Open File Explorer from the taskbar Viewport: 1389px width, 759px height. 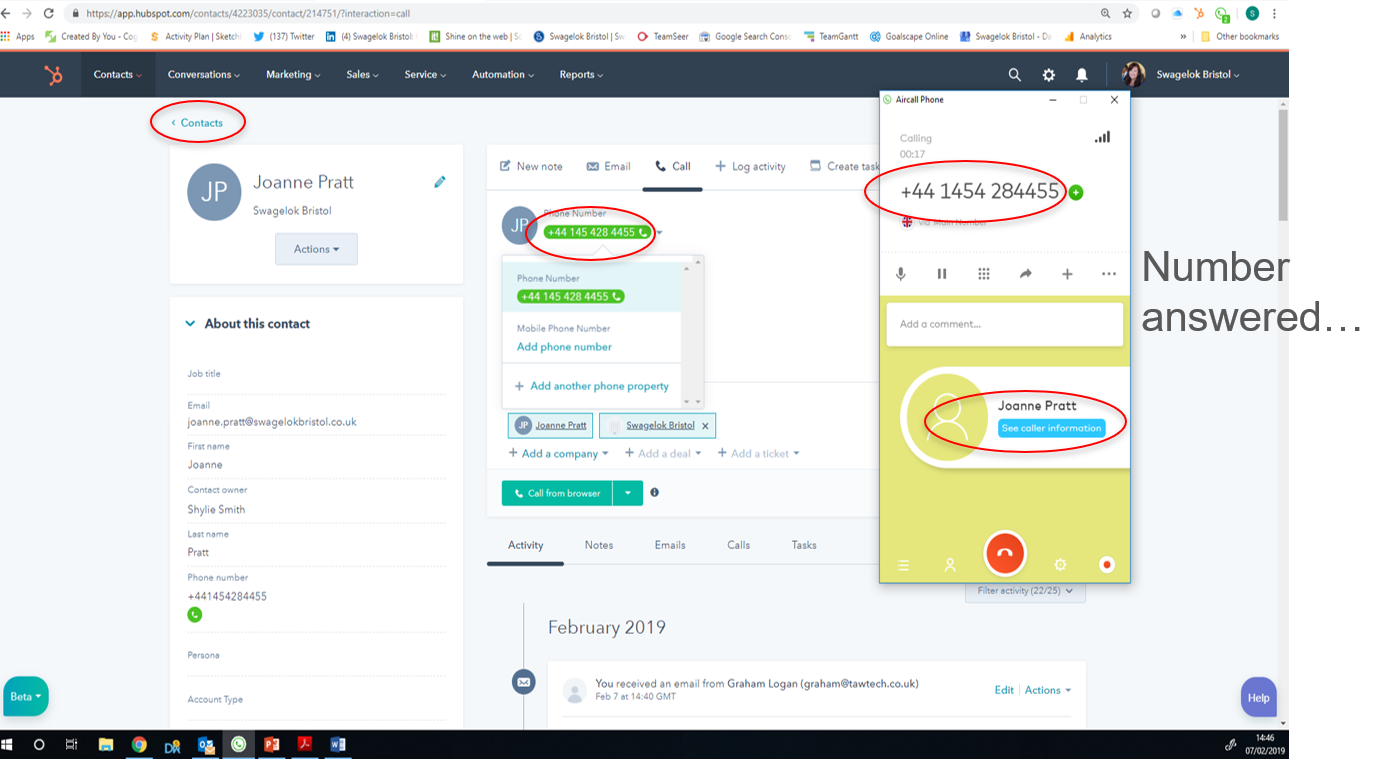tap(106, 745)
